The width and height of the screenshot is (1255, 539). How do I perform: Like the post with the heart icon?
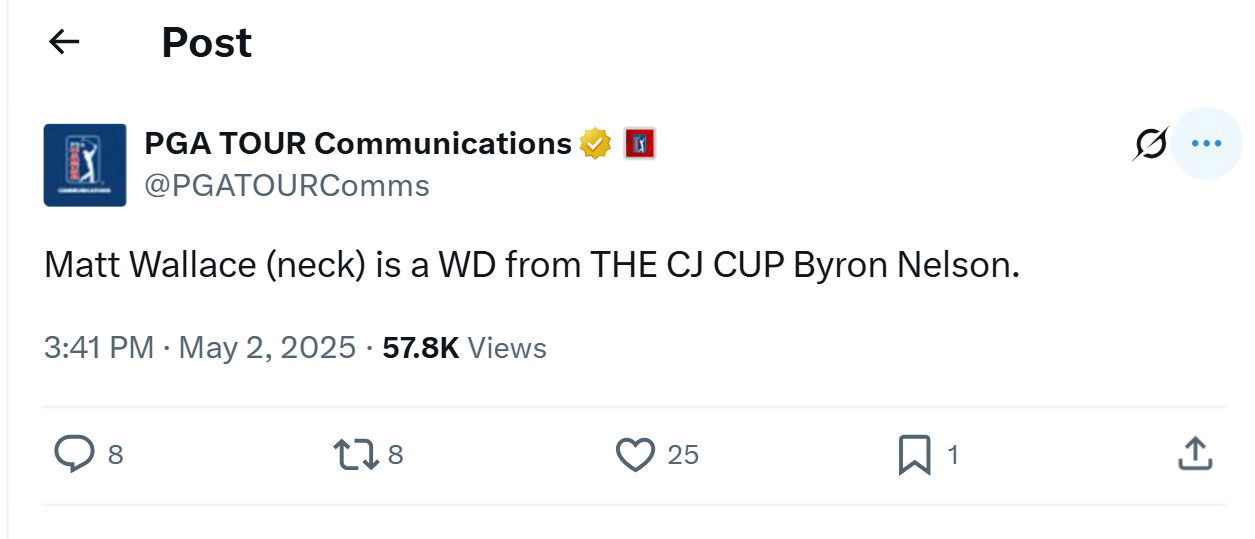coord(634,455)
